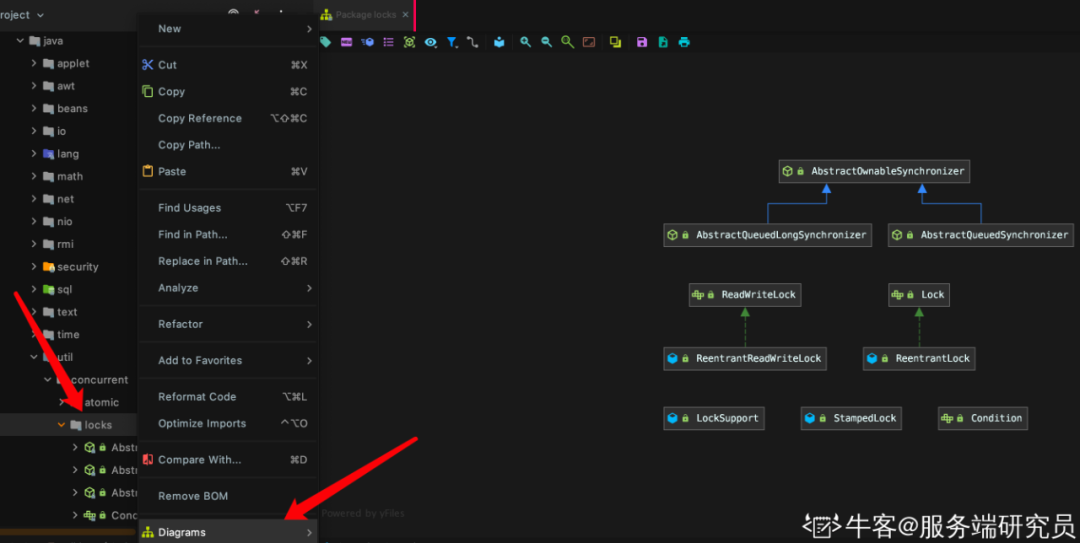Select the Condition diagram node
Image resolution: width=1080 pixels, height=543 pixels.
pos(983,418)
